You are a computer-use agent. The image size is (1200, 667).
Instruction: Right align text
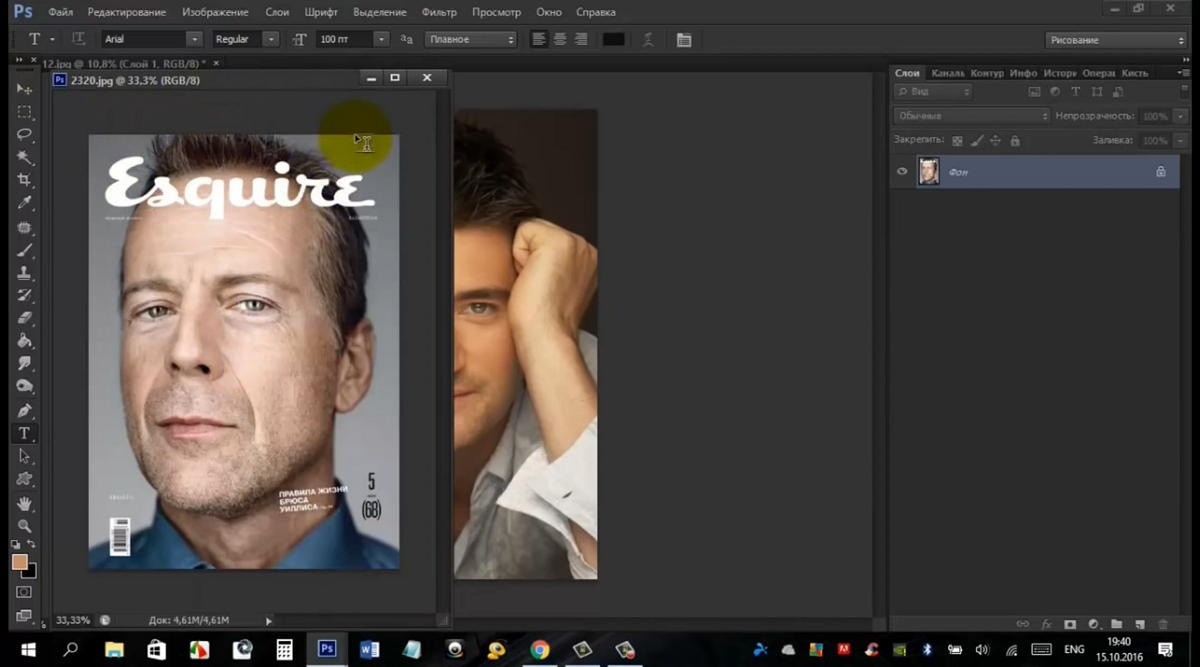(581, 39)
